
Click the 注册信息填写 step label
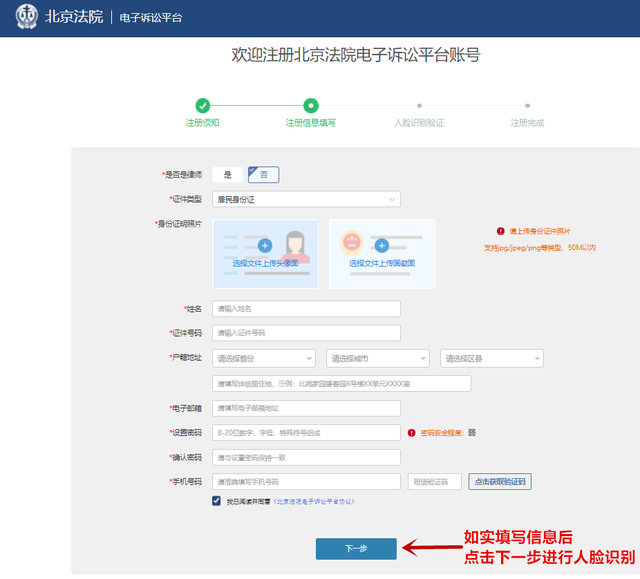click(311, 123)
